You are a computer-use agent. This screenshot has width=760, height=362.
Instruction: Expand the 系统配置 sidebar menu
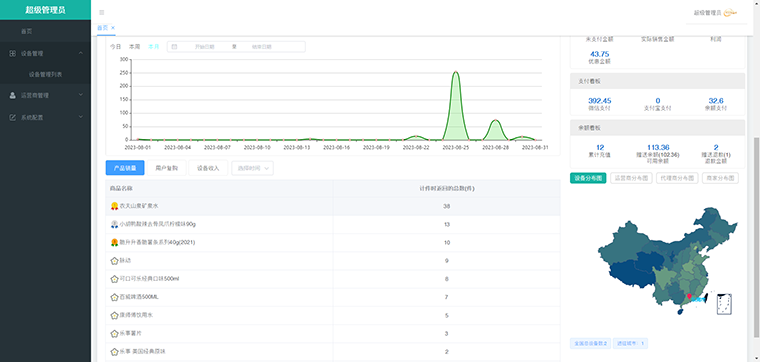pyautogui.click(x=80, y=117)
